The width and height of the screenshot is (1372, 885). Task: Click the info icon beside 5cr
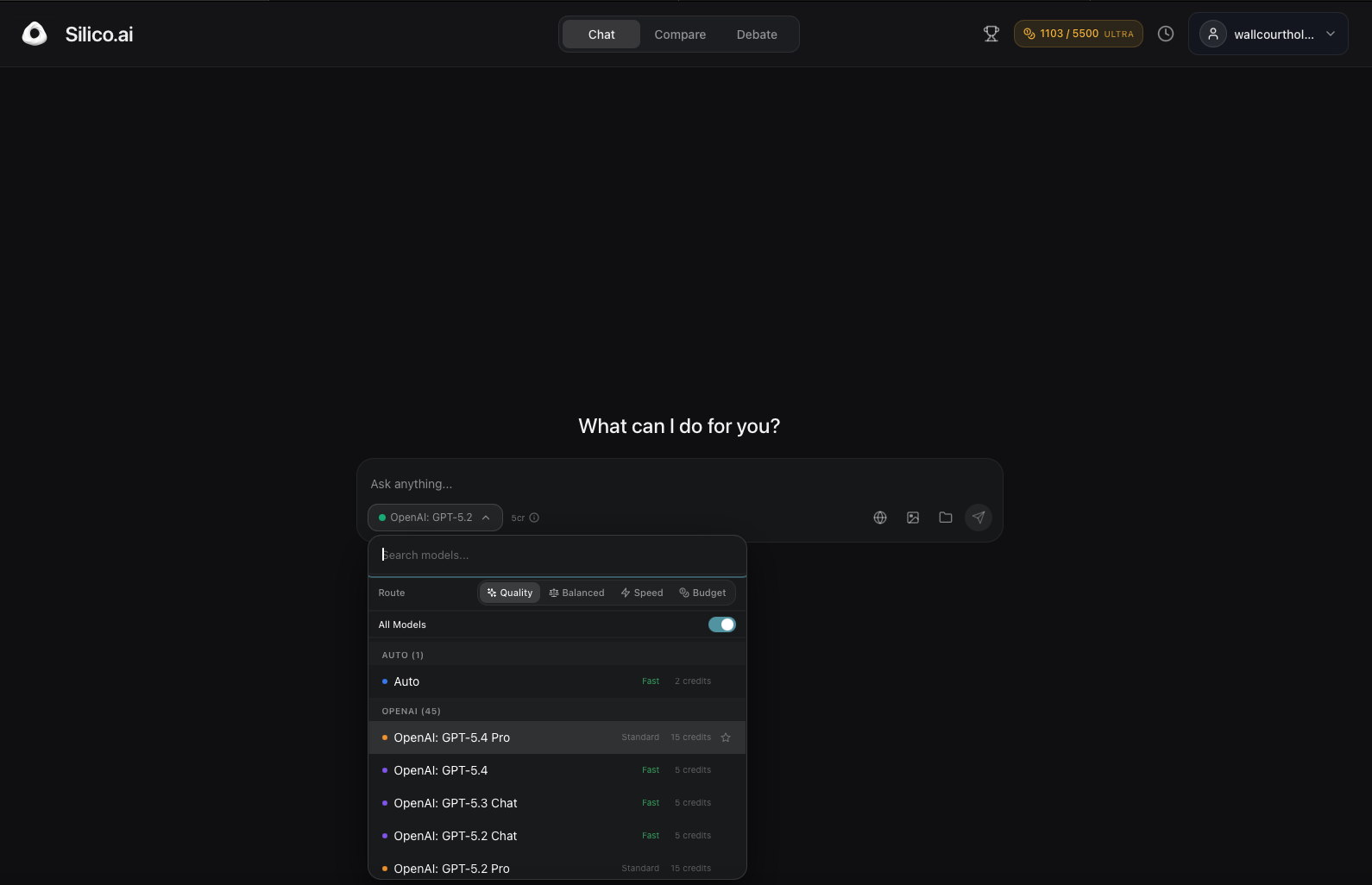534,518
